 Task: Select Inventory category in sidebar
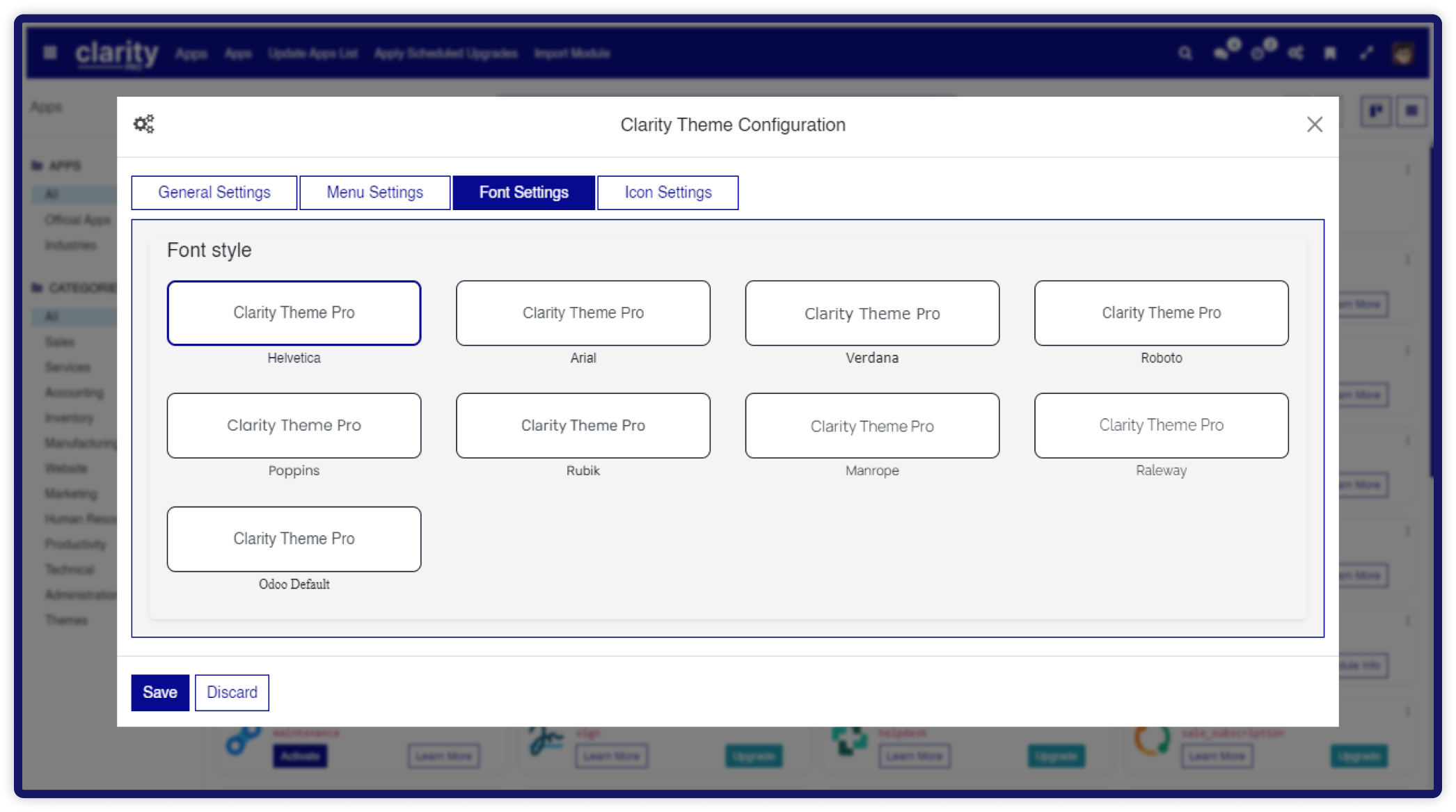[69, 417]
